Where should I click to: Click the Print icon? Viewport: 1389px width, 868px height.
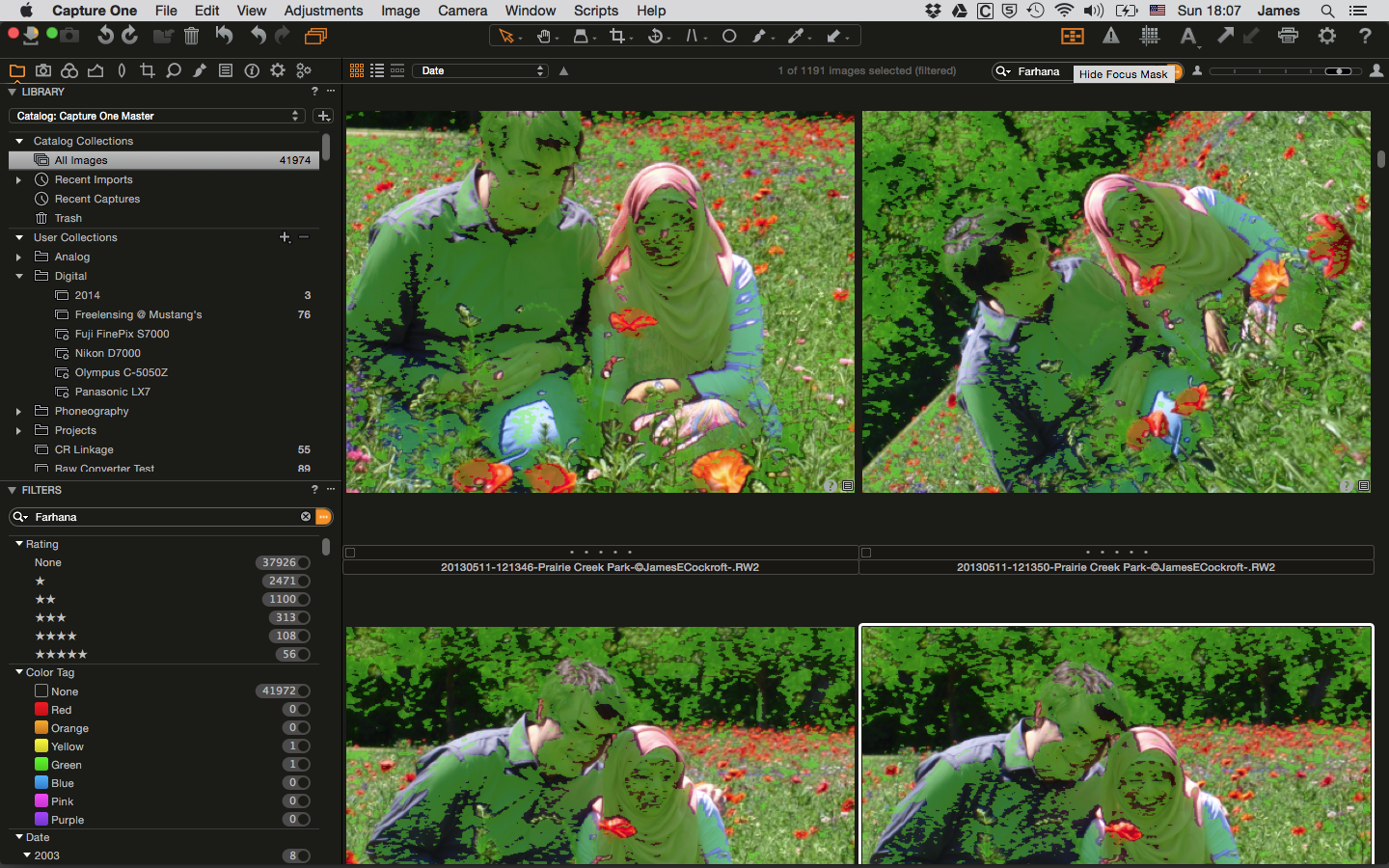pyautogui.click(x=1288, y=36)
